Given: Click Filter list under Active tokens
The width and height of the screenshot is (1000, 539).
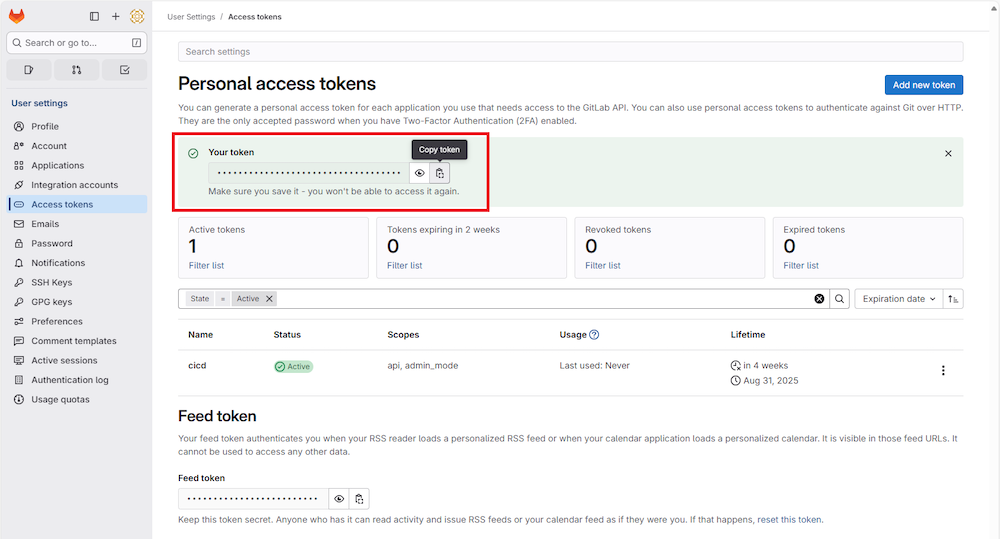Looking at the screenshot, I should (x=206, y=265).
